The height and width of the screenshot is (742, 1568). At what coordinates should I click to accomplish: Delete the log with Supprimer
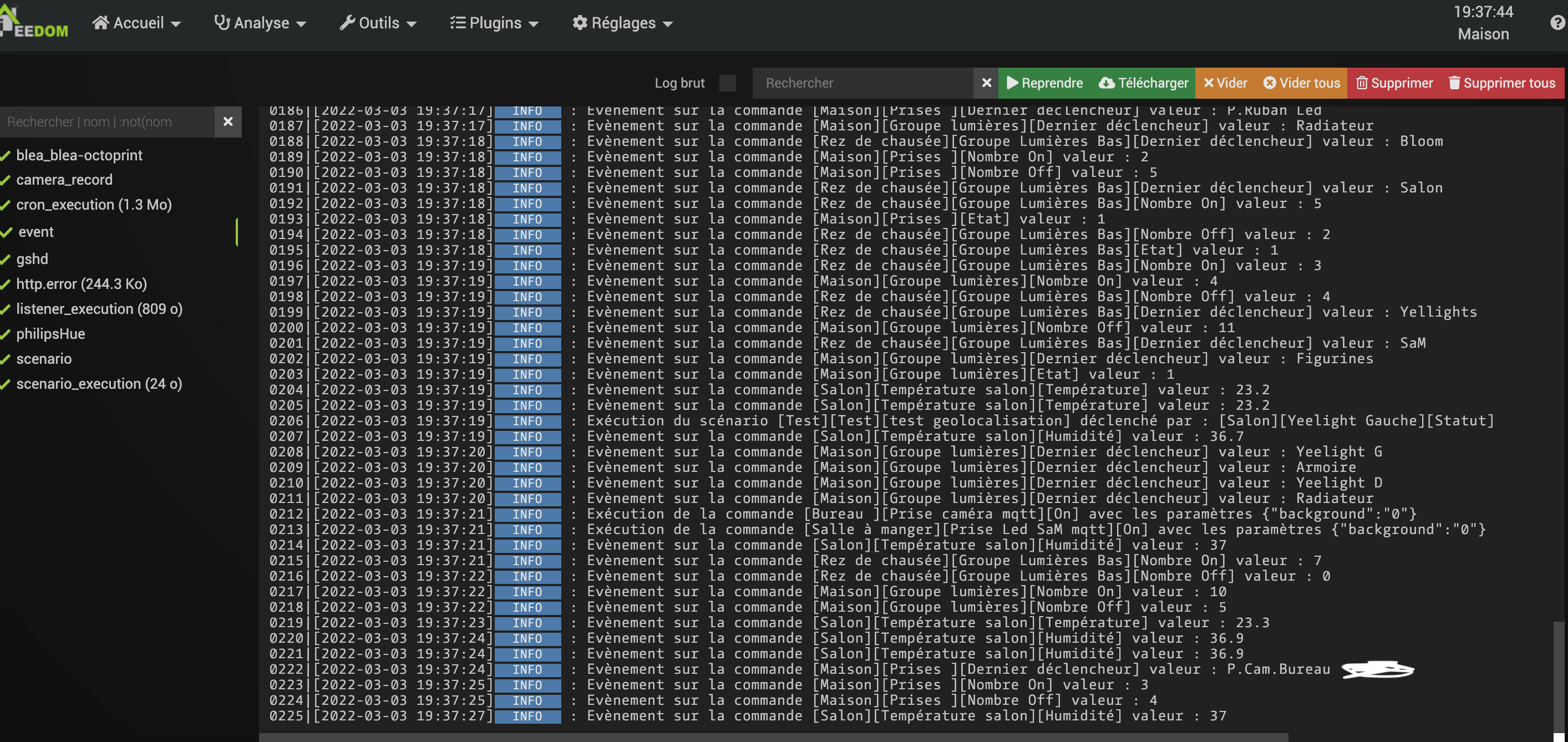tap(1394, 83)
